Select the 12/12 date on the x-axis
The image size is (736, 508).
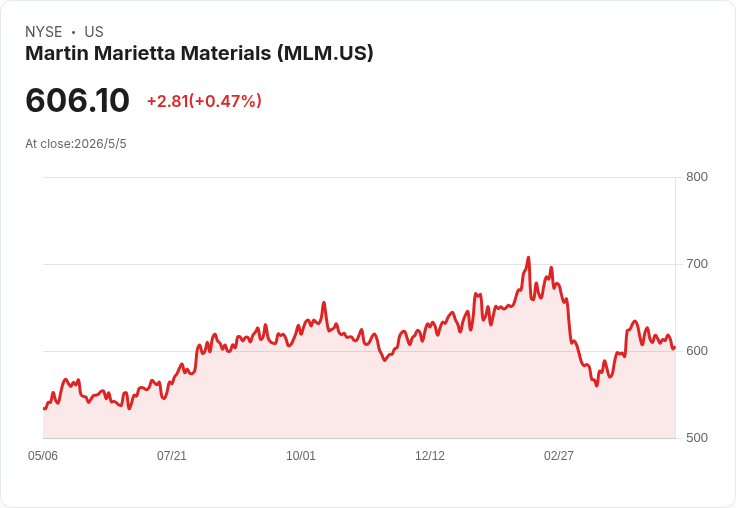point(430,456)
